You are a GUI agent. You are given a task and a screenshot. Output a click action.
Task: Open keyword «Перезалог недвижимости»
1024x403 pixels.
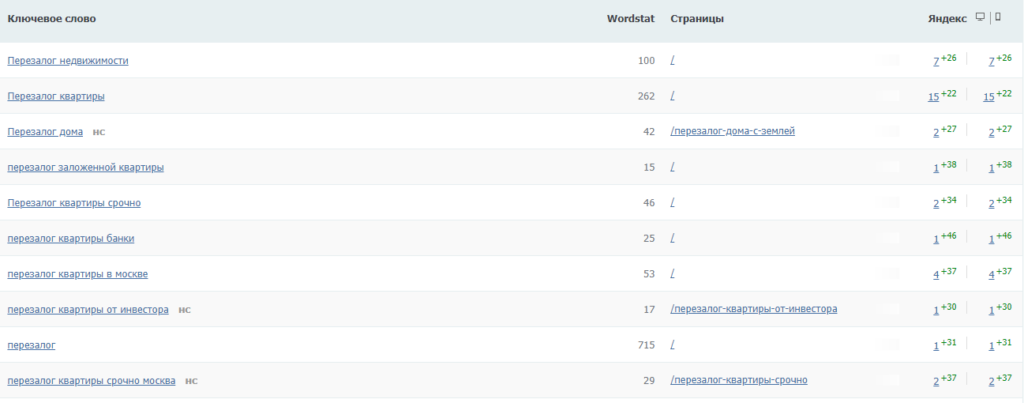click(x=67, y=61)
